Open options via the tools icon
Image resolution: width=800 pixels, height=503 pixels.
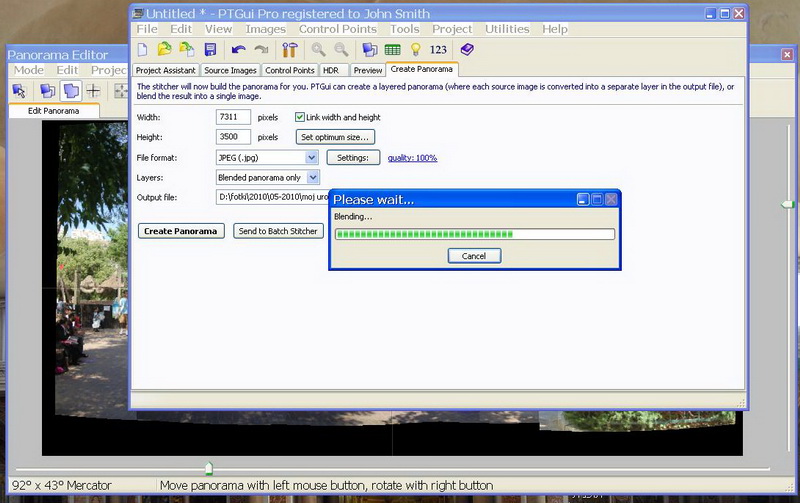(x=290, y=49)
